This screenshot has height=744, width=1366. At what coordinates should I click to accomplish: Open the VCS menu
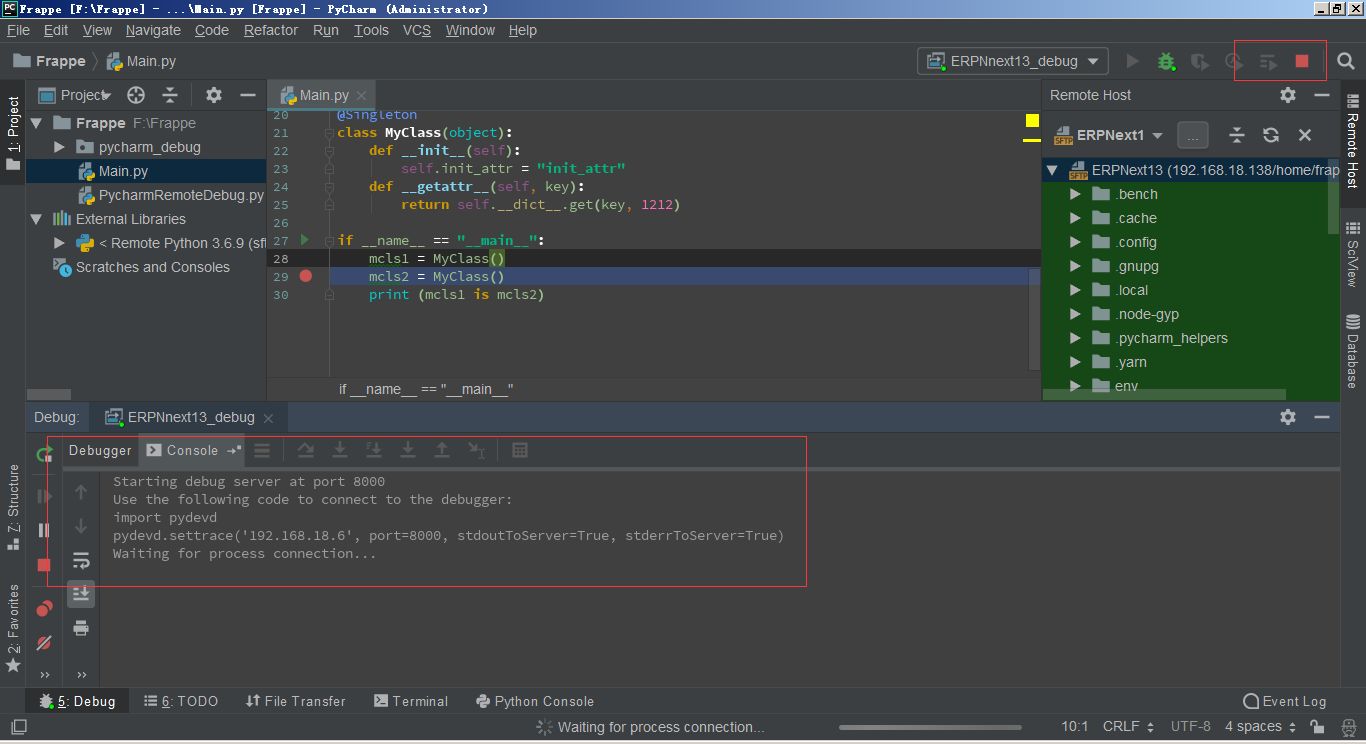click(416, 30)
